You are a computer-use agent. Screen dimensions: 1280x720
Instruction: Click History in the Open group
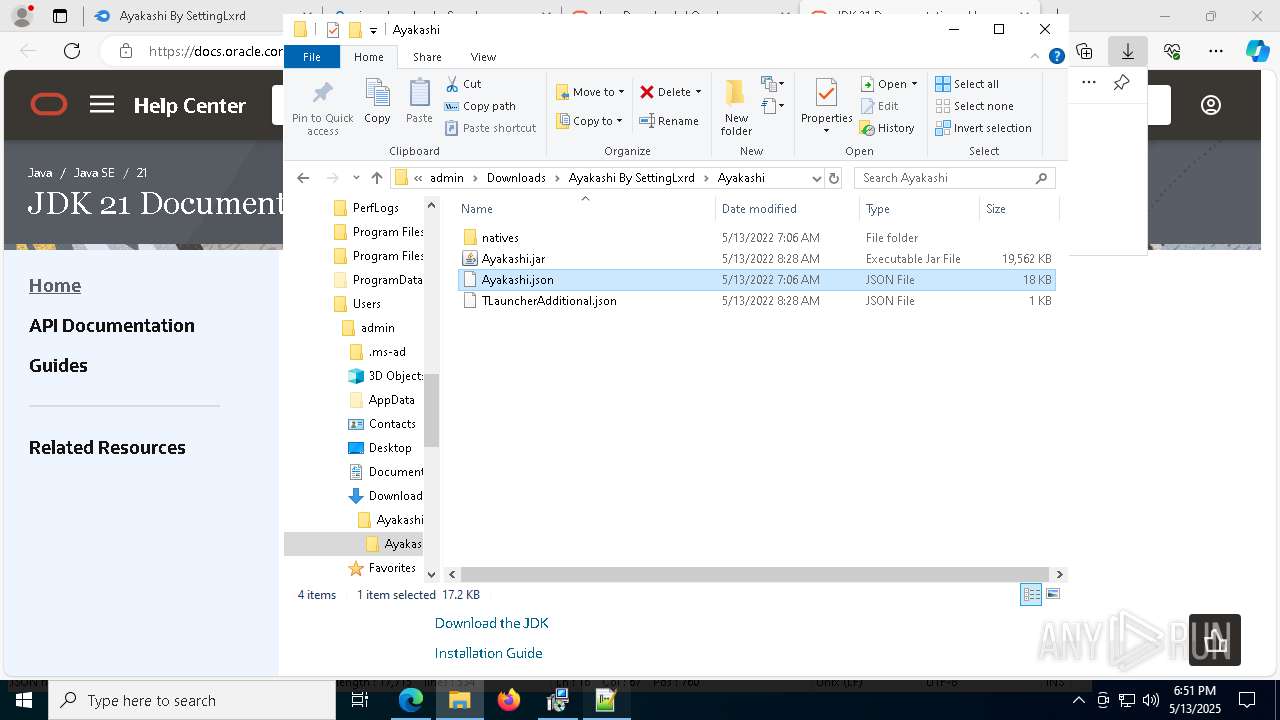(887, 128)
